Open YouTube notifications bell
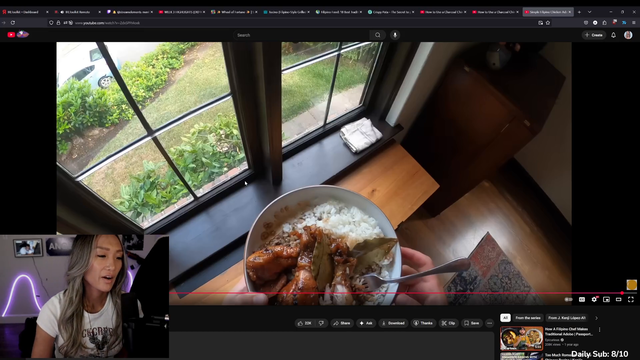 pyautogui.click(x=613, y=35)
